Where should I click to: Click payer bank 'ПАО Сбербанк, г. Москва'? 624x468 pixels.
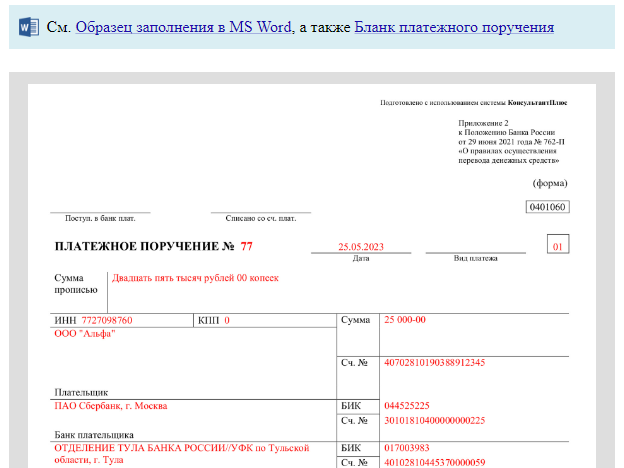click(111, 406)
